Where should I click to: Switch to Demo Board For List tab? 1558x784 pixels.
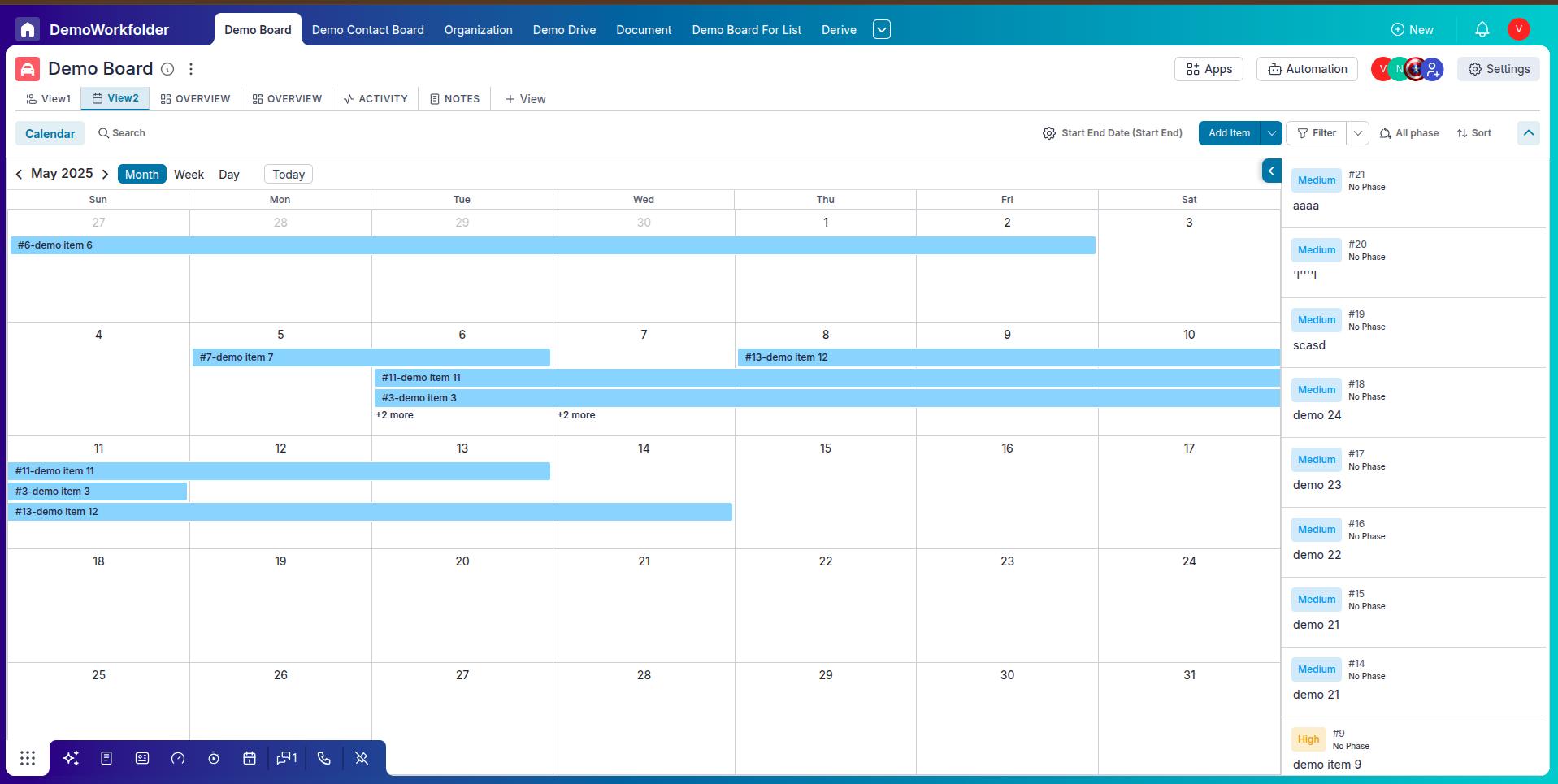[x=747, y=30]
